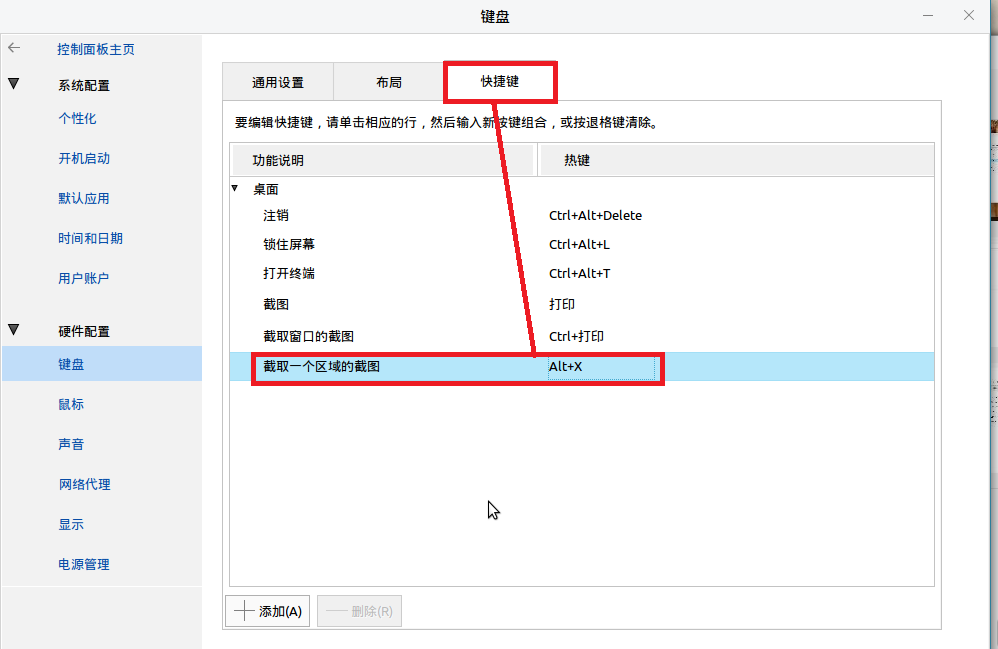Screen dimensions: 998x649
Task: Open 时间和日期 settings
Action: click(x=90, y=239)
